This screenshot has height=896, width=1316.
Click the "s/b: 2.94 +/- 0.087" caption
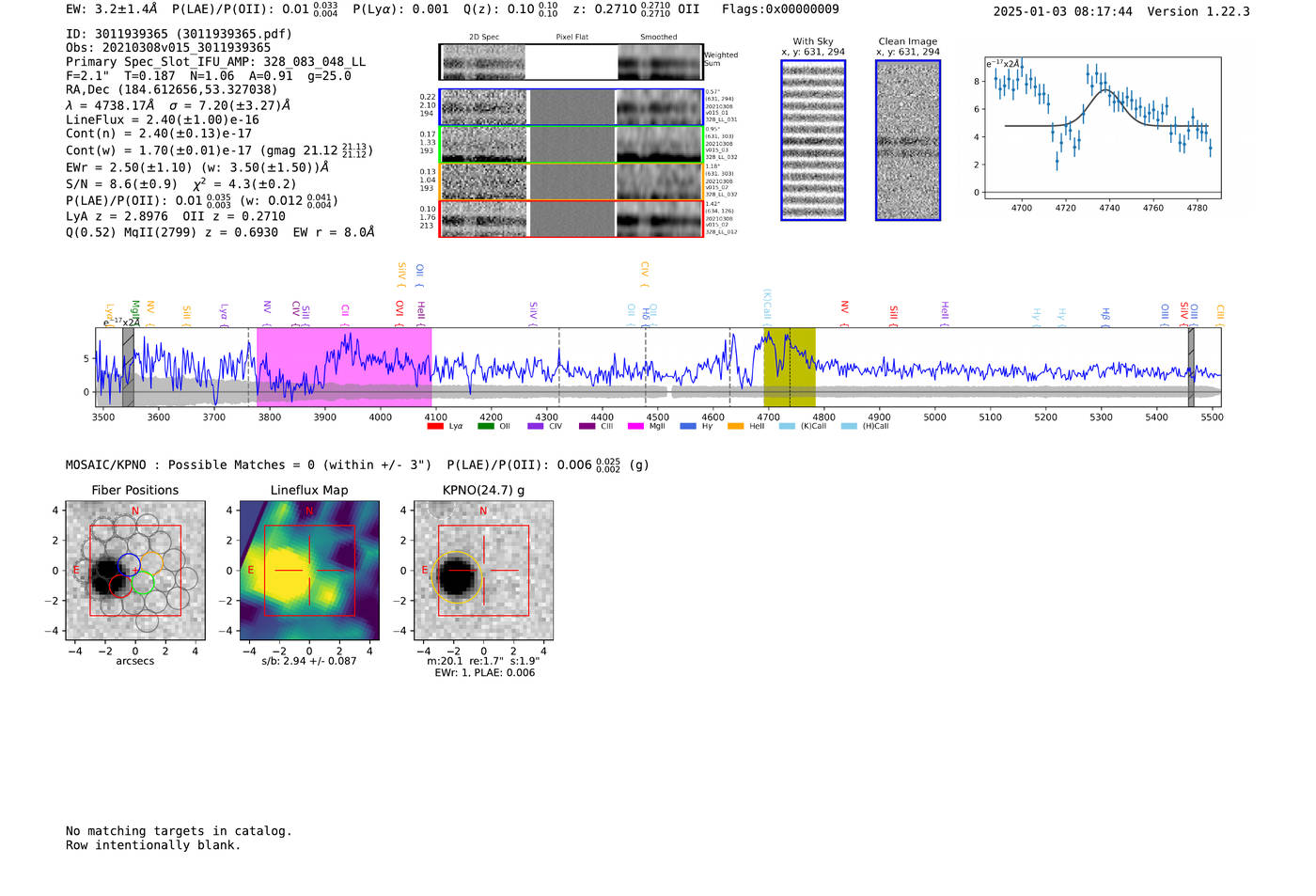coord(309,661)
